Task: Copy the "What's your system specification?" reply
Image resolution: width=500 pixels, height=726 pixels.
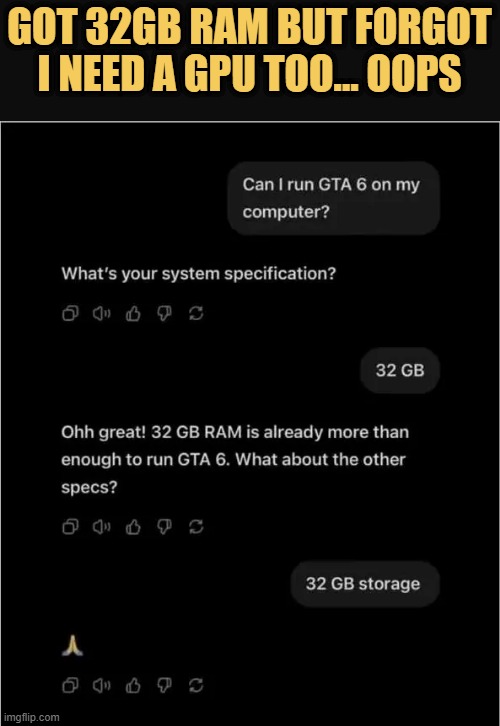Action: click(x=70, y=314)
